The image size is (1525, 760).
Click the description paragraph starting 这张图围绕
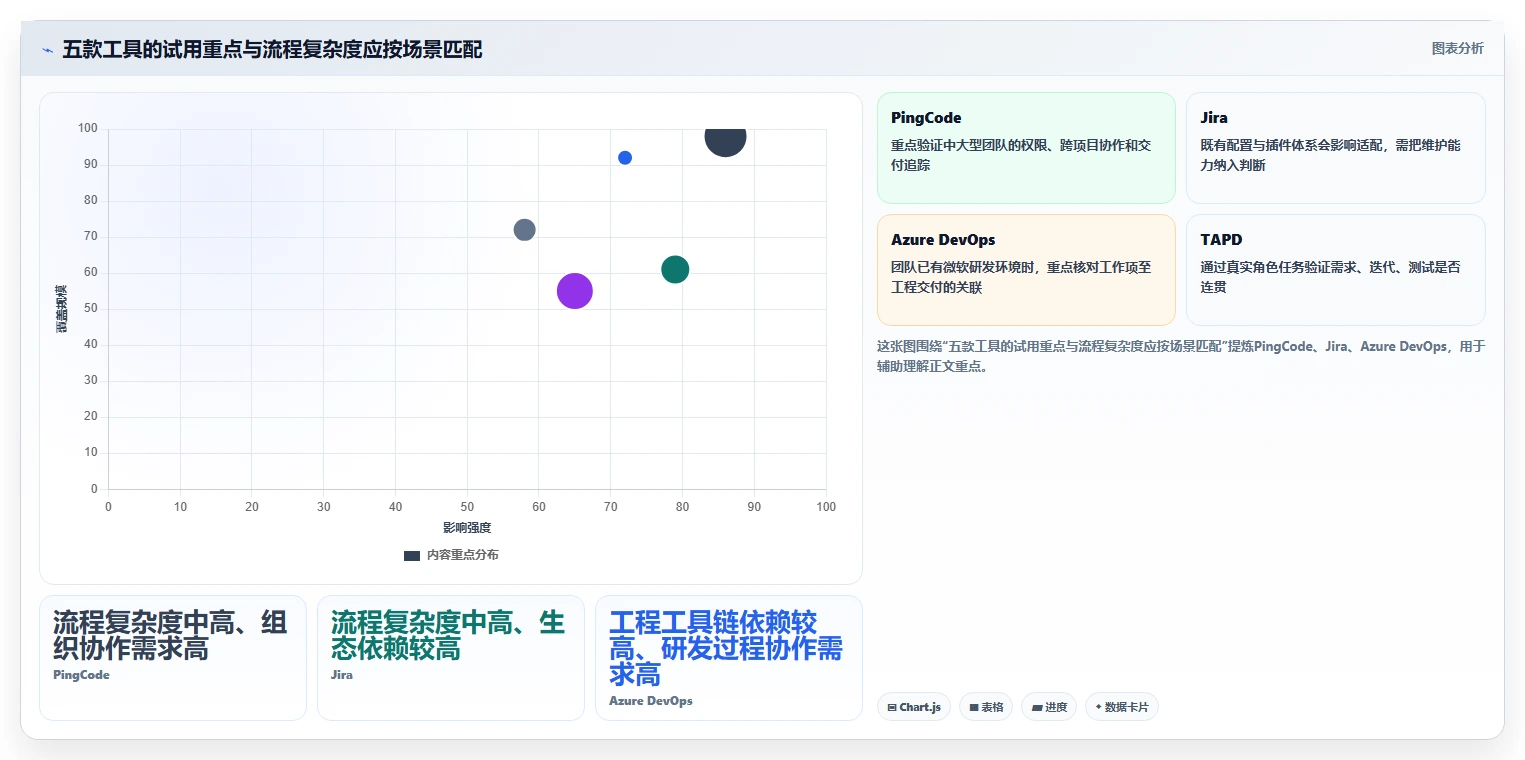click(1181, 356)
